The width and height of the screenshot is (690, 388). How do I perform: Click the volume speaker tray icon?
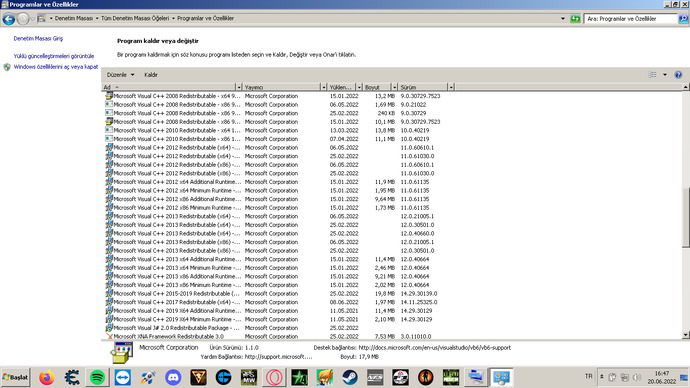(636, 377)
